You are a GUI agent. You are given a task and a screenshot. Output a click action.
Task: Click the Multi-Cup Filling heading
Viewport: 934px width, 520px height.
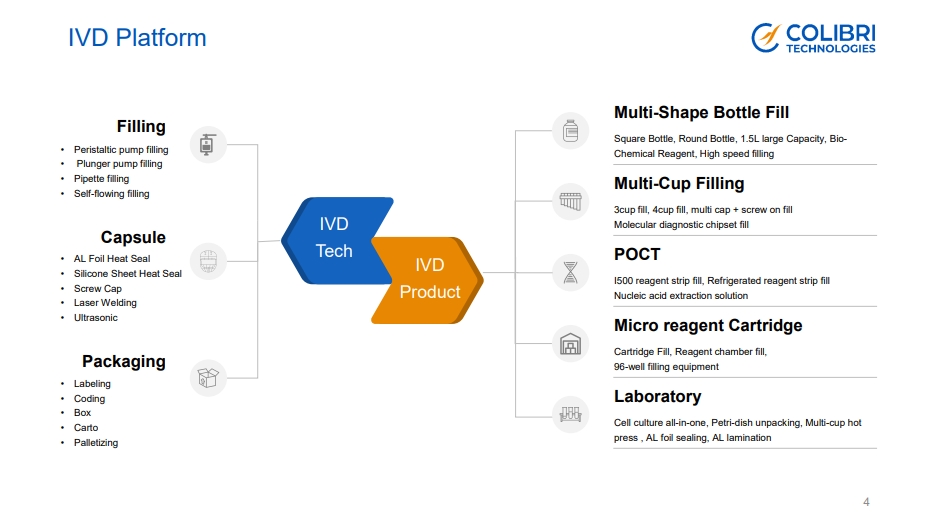(679, 184)
